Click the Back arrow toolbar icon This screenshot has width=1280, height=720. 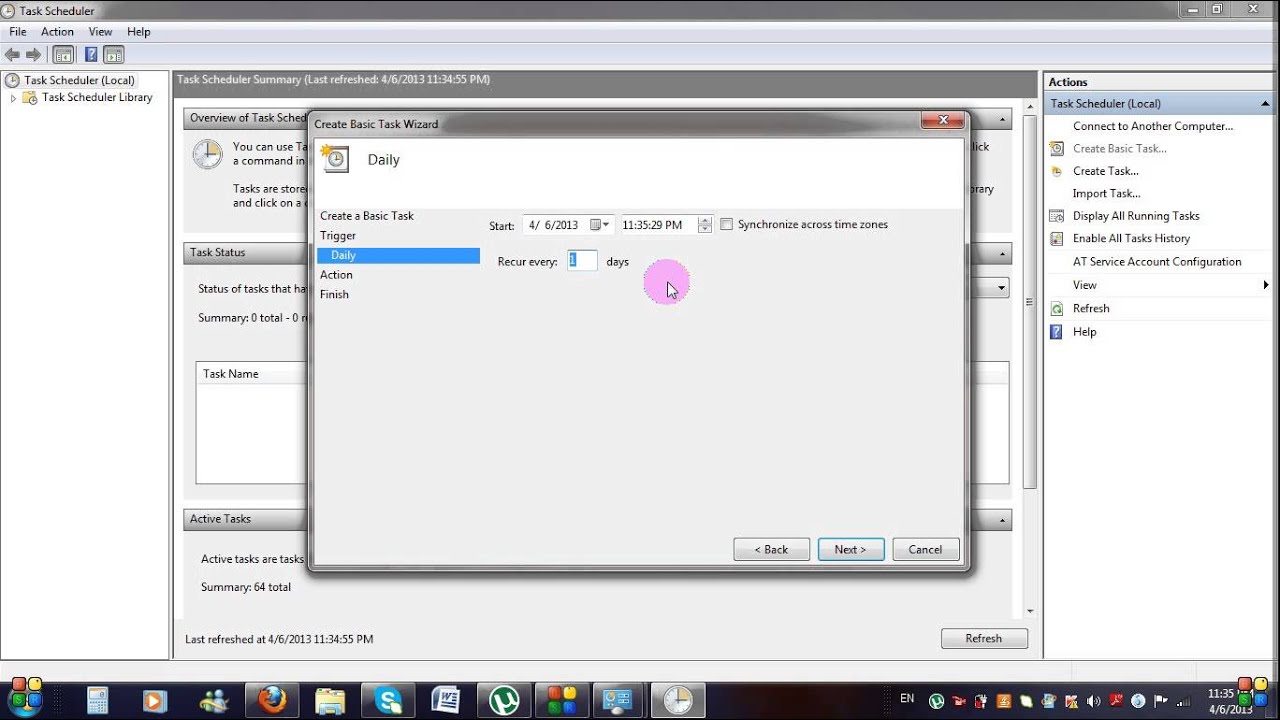[x=12, y=55]
